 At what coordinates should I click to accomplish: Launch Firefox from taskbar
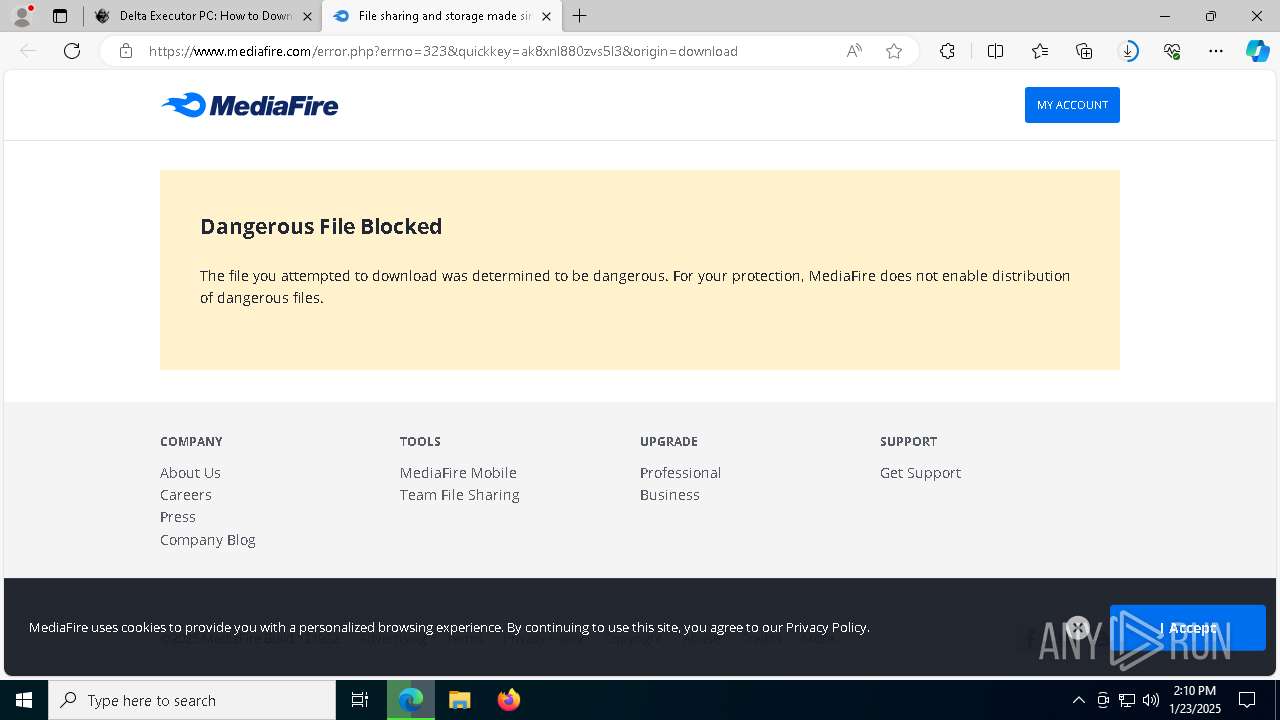click(508, 700)
